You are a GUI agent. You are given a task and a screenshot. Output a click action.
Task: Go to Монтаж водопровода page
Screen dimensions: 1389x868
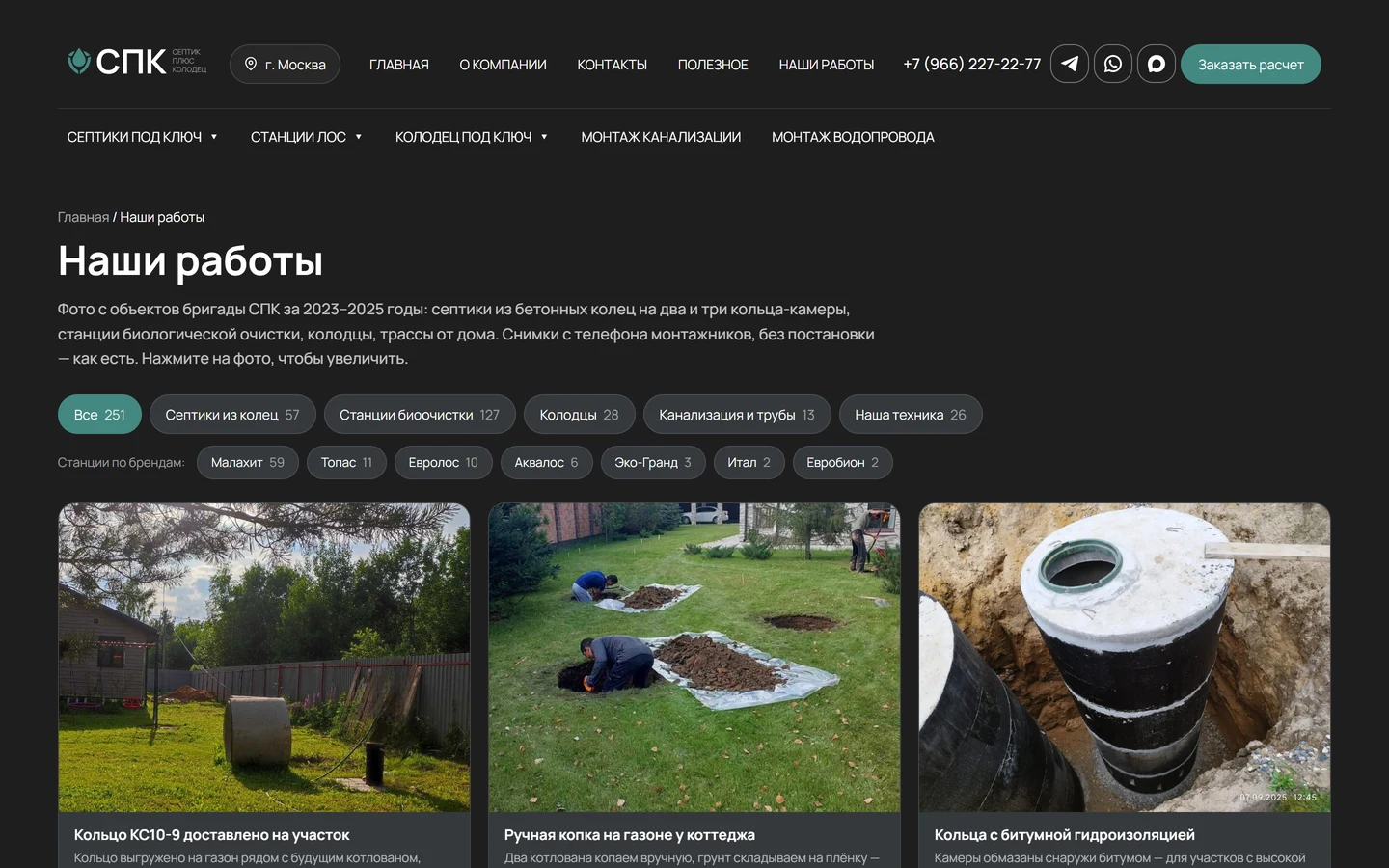click(x=853, y=137)
